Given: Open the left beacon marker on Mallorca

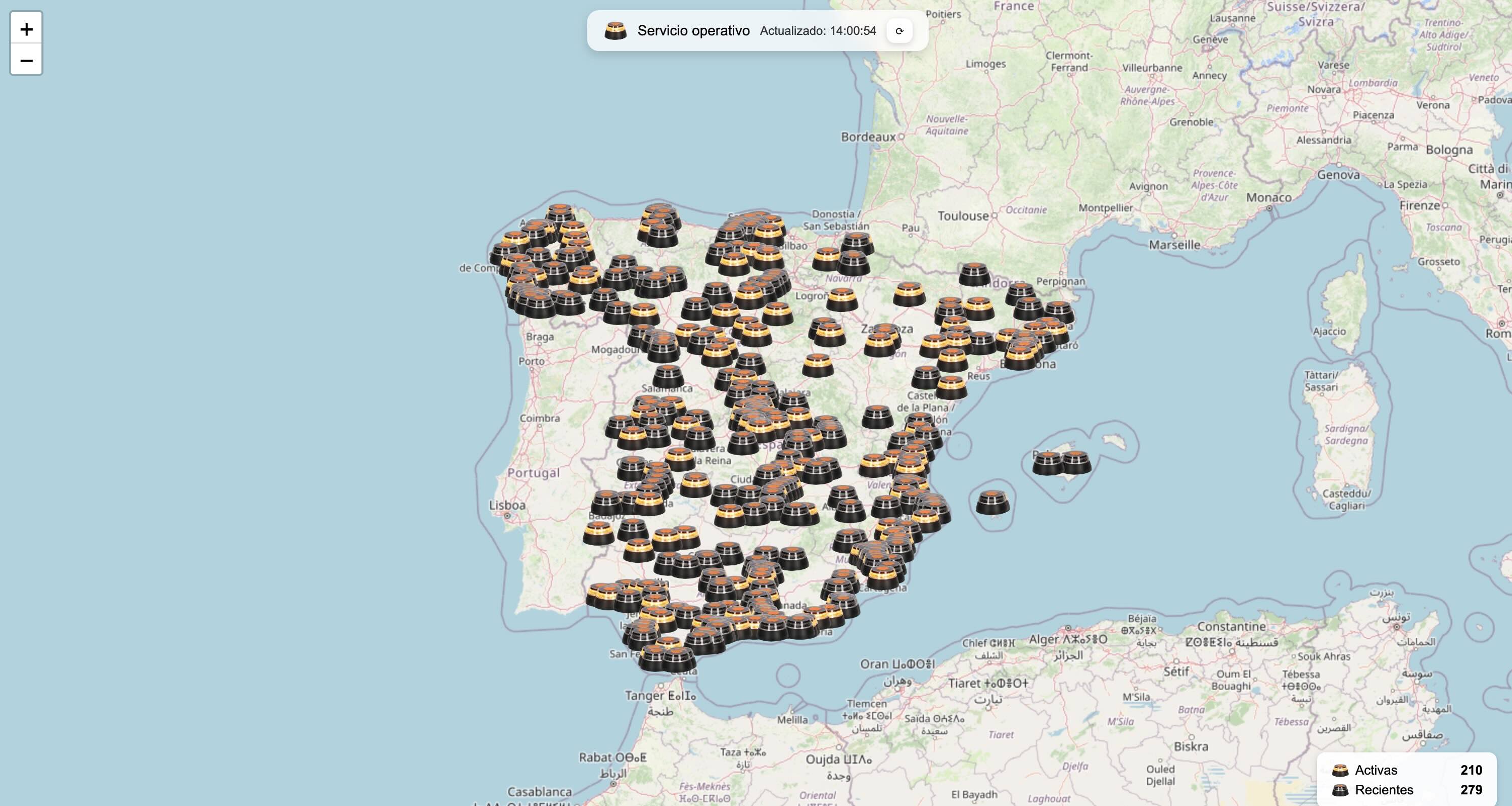Looking at the screenshot, I should point(1048,463).
